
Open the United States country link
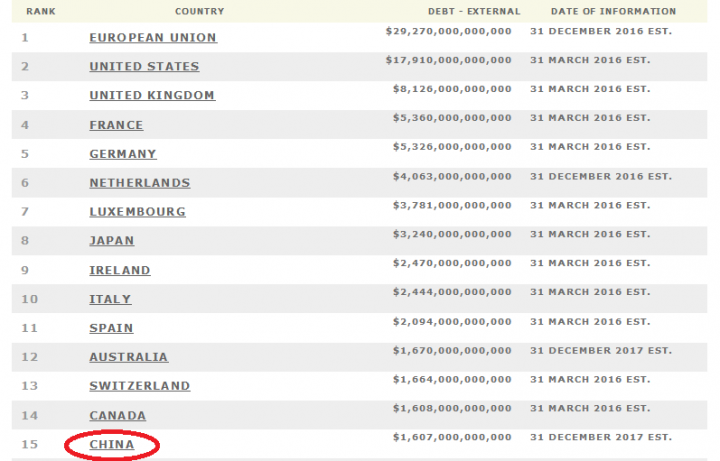coord(144,67)
